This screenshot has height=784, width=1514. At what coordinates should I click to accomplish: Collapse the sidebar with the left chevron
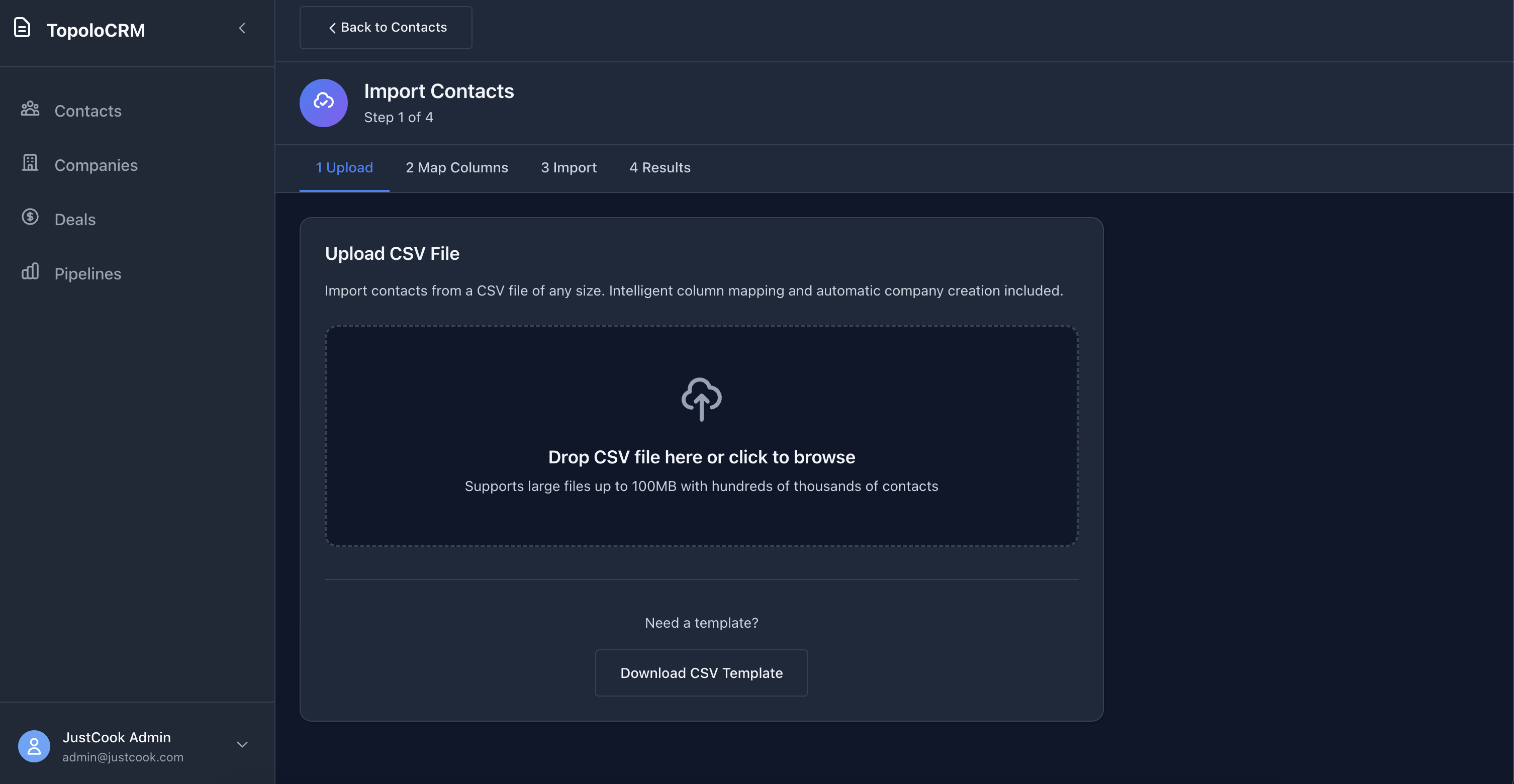click(x=242, y=28)
